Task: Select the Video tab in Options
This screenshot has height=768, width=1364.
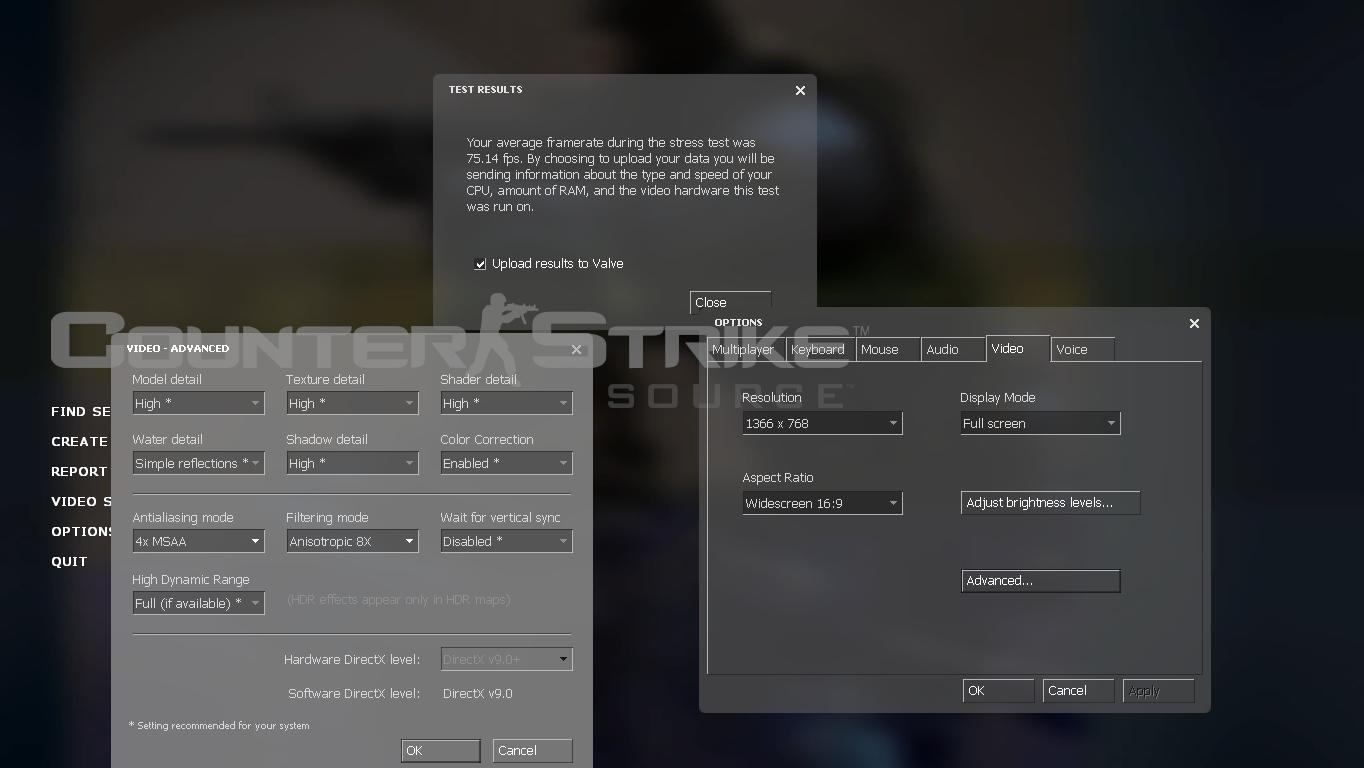Action: (x=1017, y=348)
